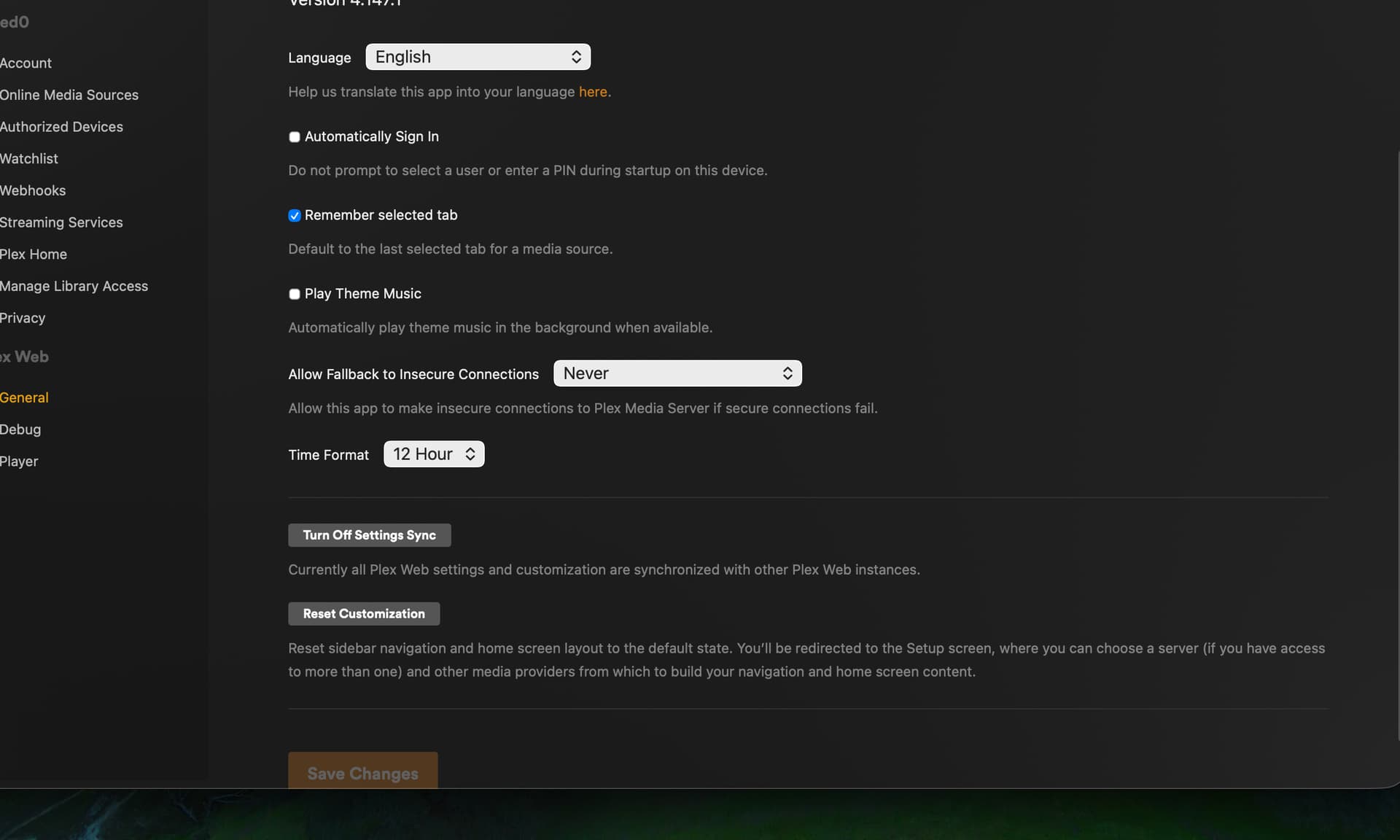Click Turn Off Settings Sync button
Viewport: 1400px width, 840px height.
click(369, 535)
